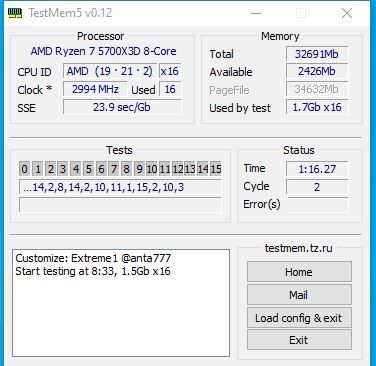Minimize the TestMem5 window
The height and width of the screenshot is (366, 376).
point(256,13)
